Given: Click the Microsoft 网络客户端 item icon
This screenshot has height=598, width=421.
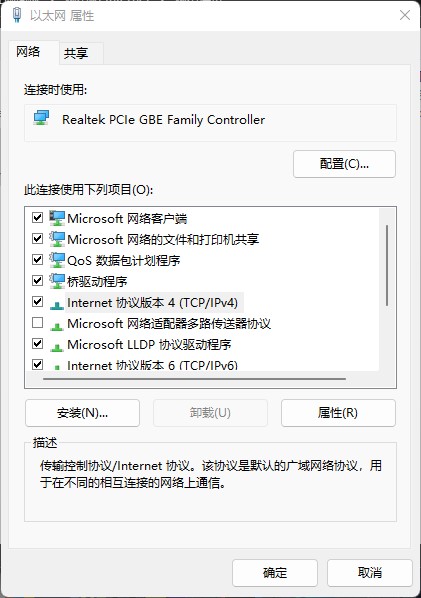Looking at the screenshot, I should tap(57, 218).
